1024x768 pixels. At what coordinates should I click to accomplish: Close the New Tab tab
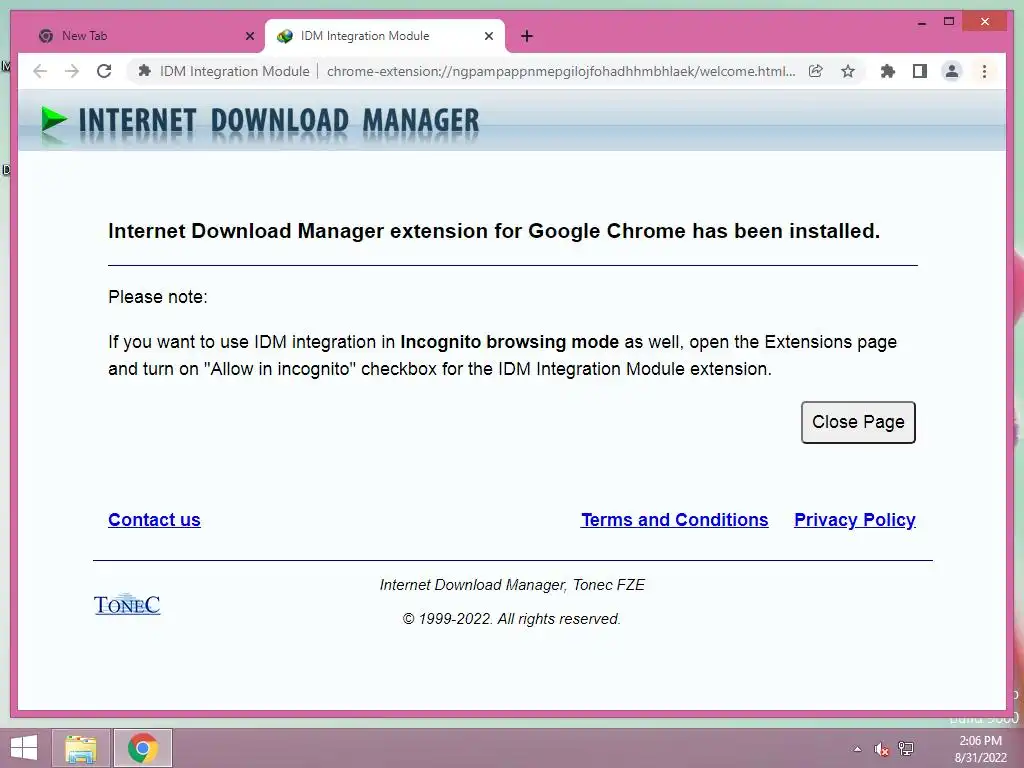click(x=249, y=37)
